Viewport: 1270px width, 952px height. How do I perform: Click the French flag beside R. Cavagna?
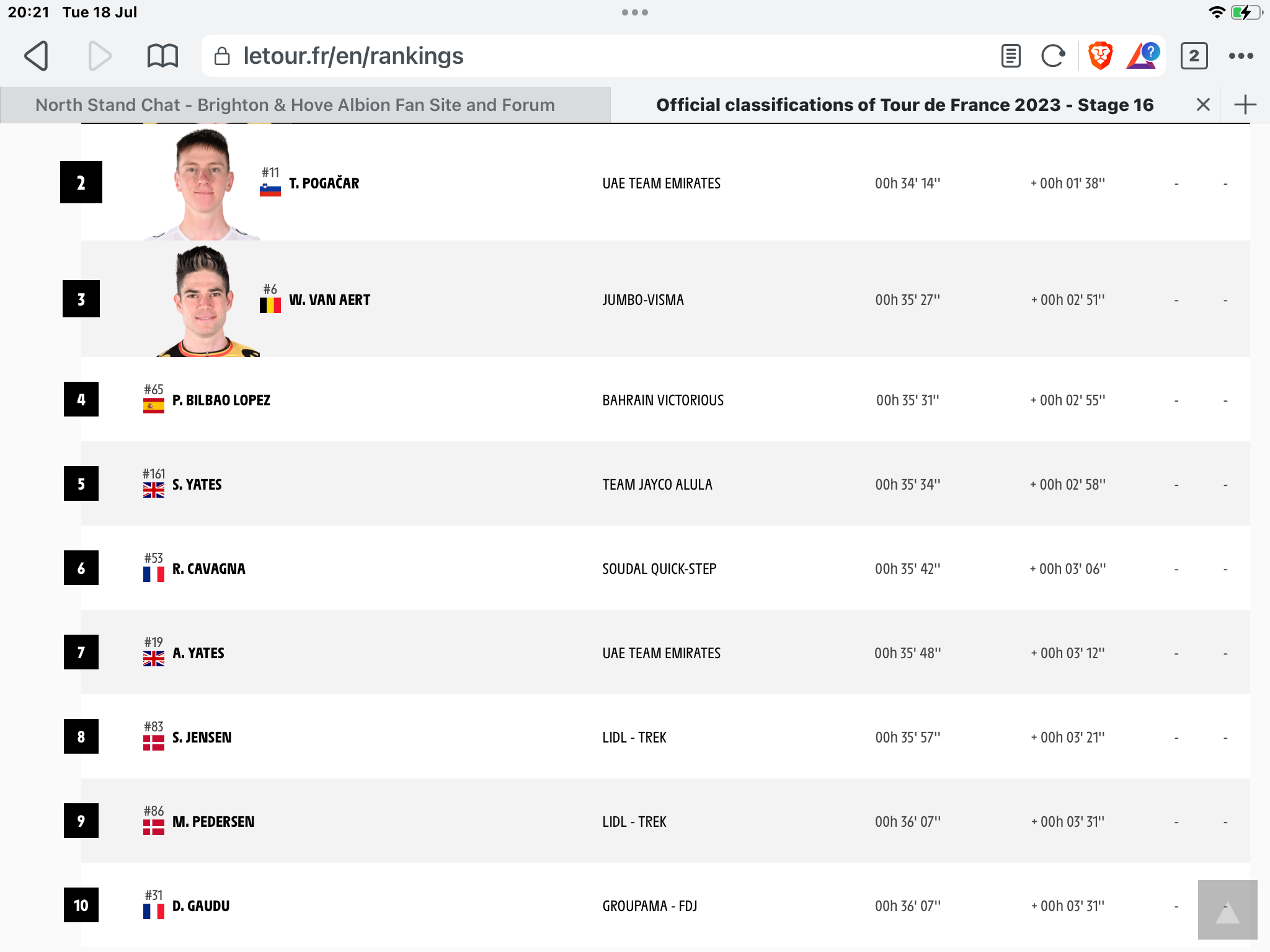[x=153, y=575]
